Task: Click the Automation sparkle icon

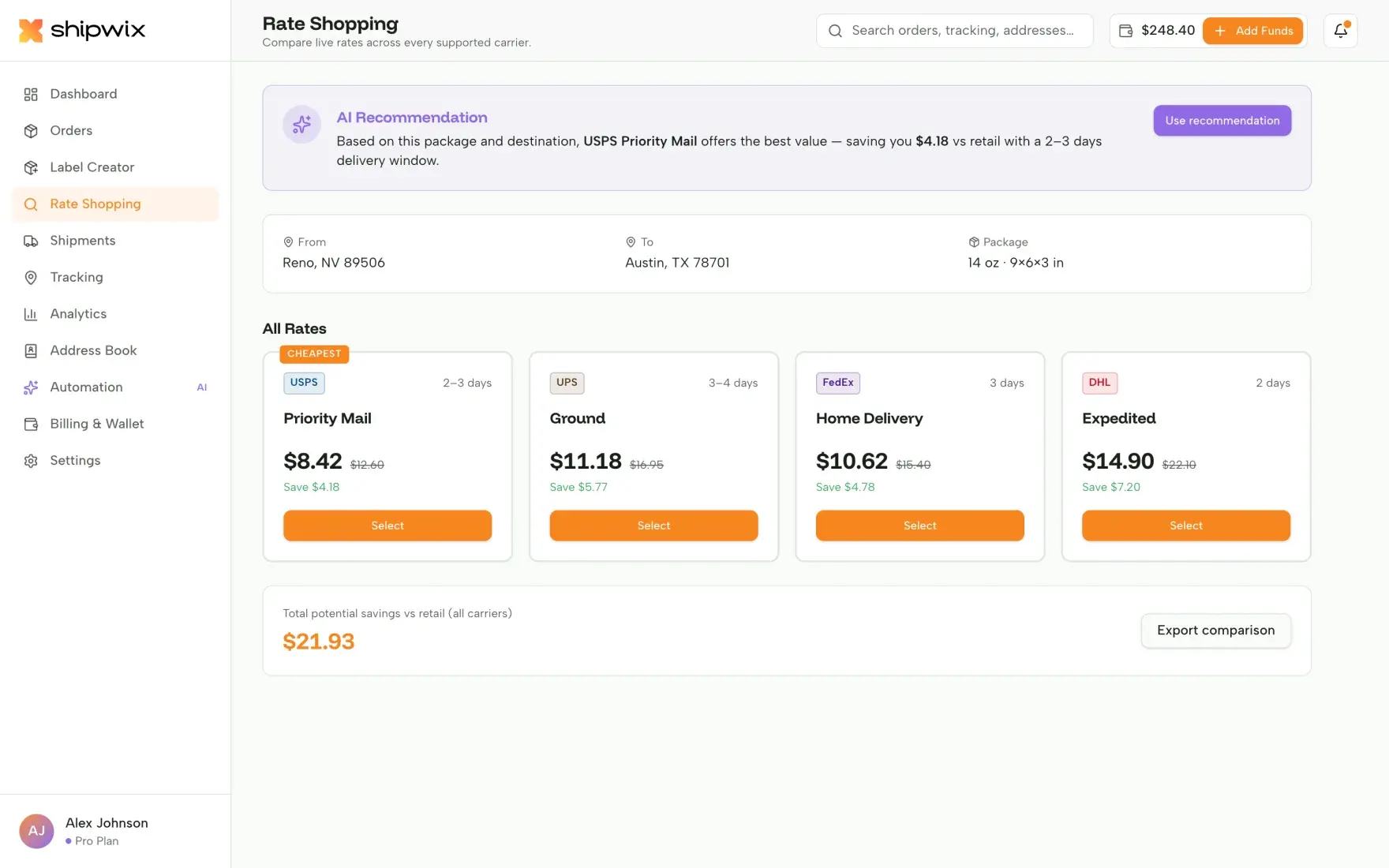Action: tap(31, 387)
